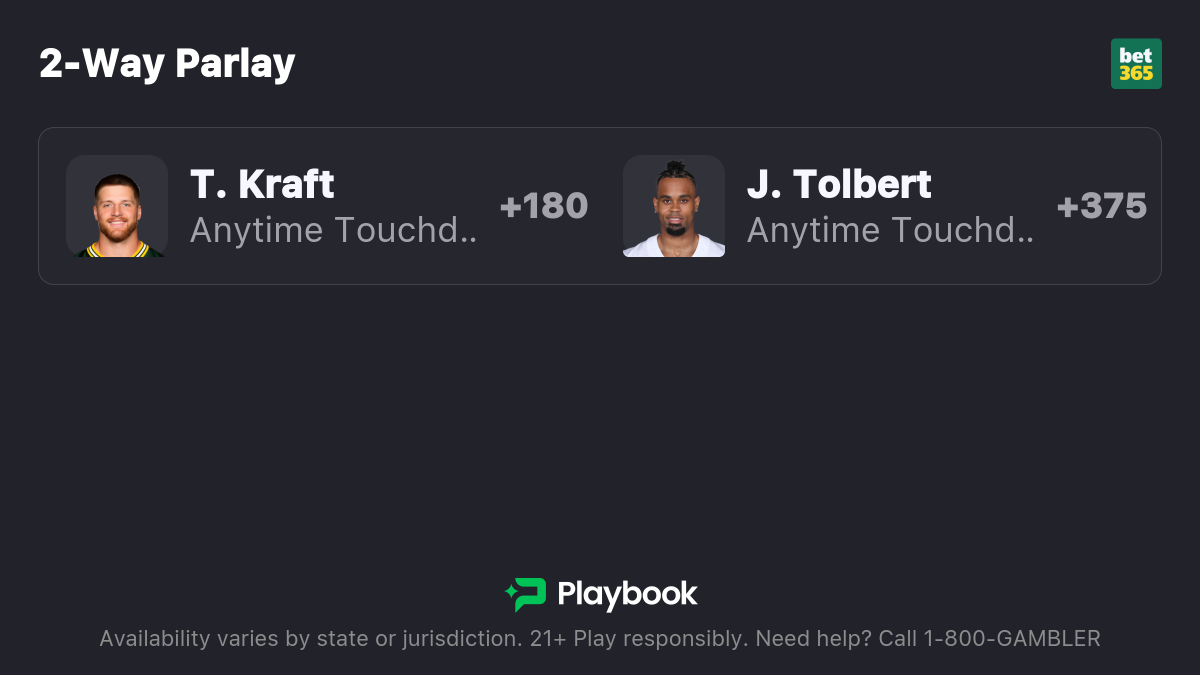The image size is (1200, 675).
Task: Select the J. Tolbert player name
Action: tap(839, 185)
